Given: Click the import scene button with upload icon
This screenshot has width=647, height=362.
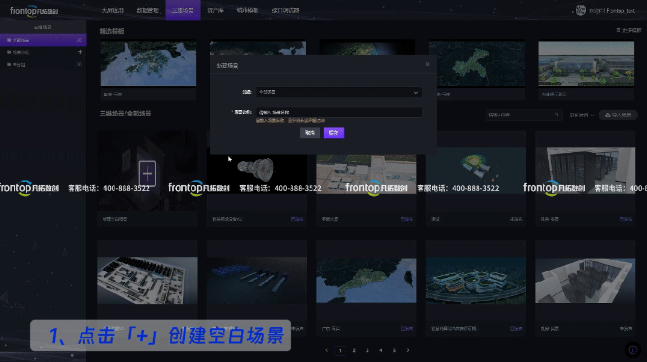Looking at the screenshot, I should [x=618, y=115].
